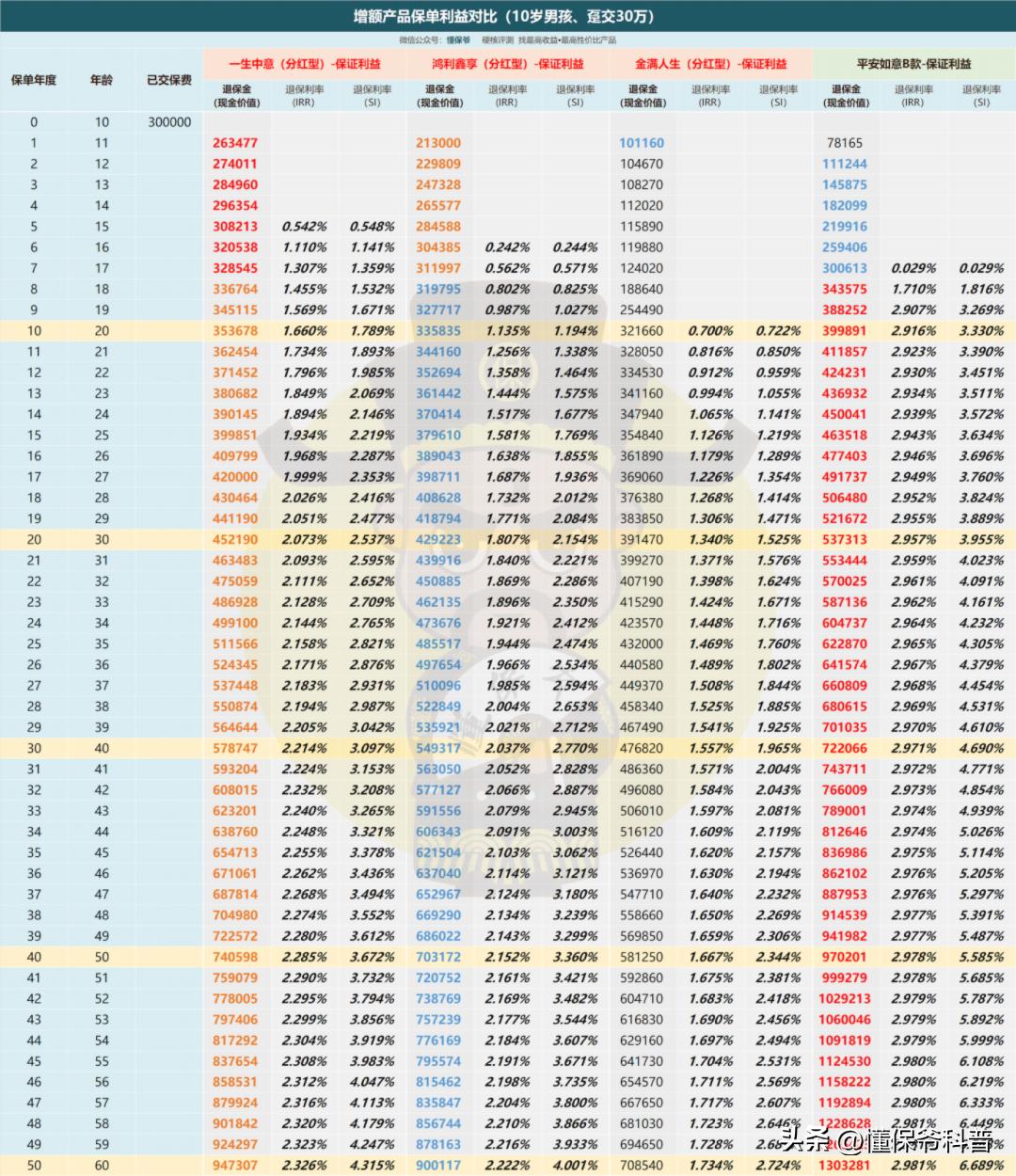The width and height of the screenshot is (1016, 1176).
Task: Click the value 1029213
Action: [x=845, y=998]
